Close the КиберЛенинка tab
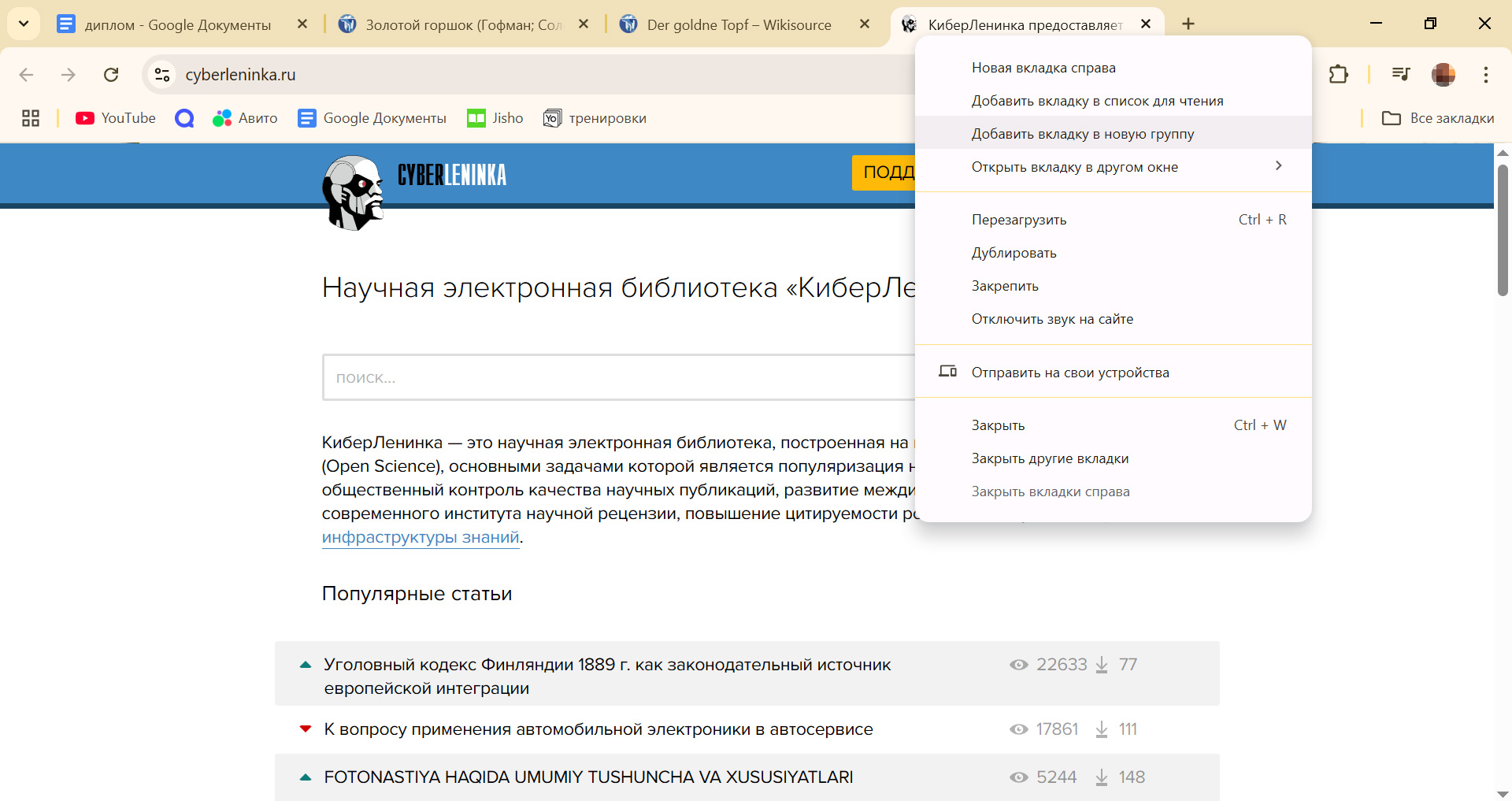 coord(1146,24)
